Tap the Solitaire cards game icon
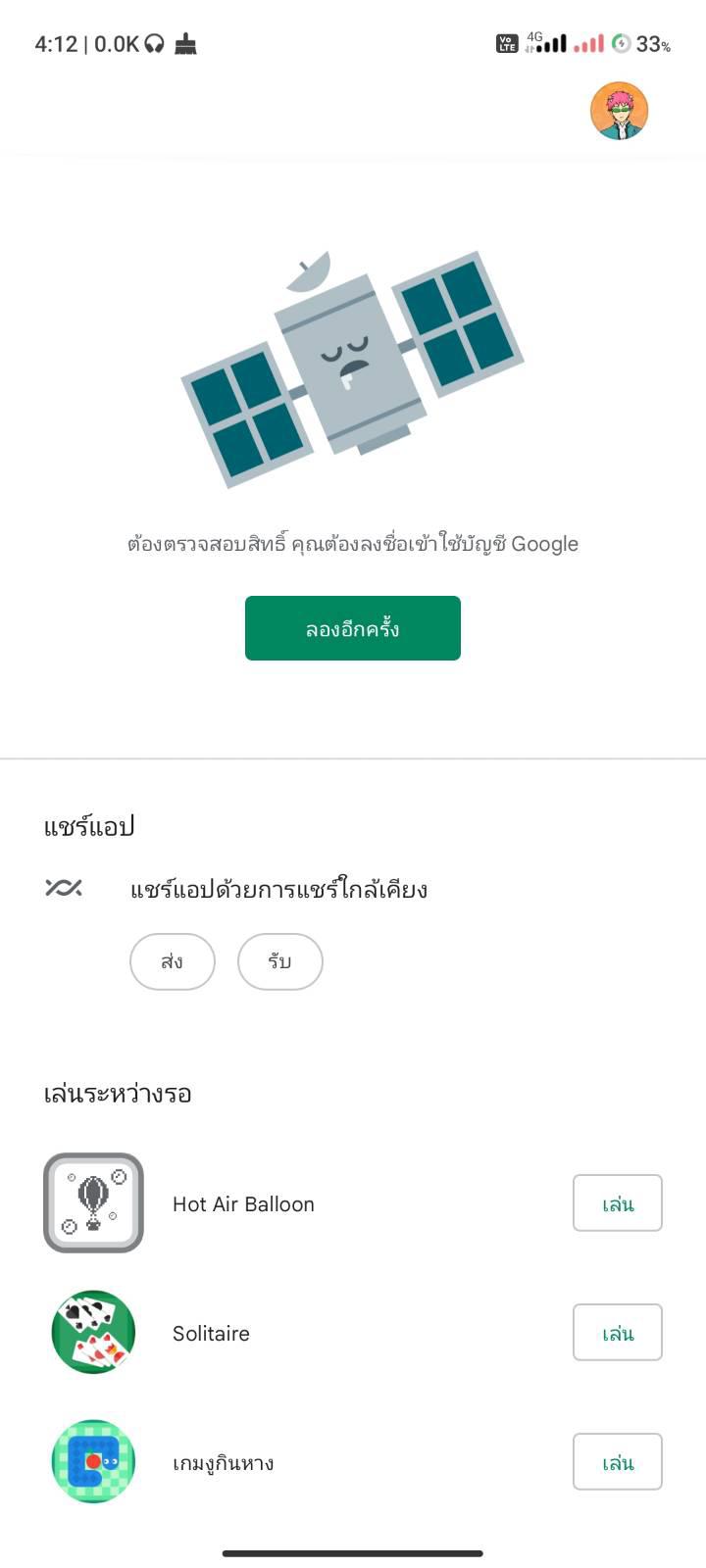This screenshot has height=1568, width=706. click(x=93, y=1332)
